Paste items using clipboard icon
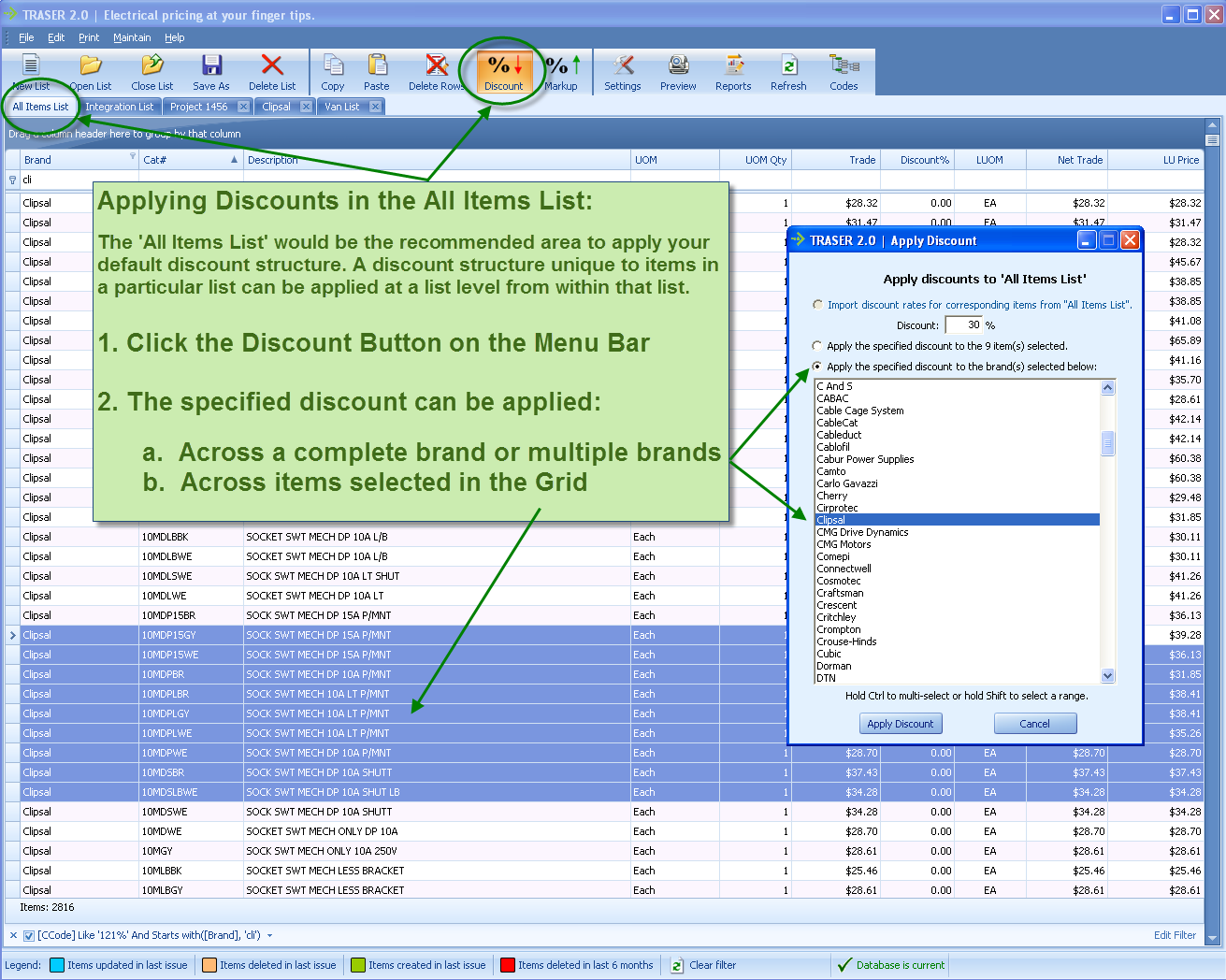Viewport: 1226px width, 980px height. 377,72
